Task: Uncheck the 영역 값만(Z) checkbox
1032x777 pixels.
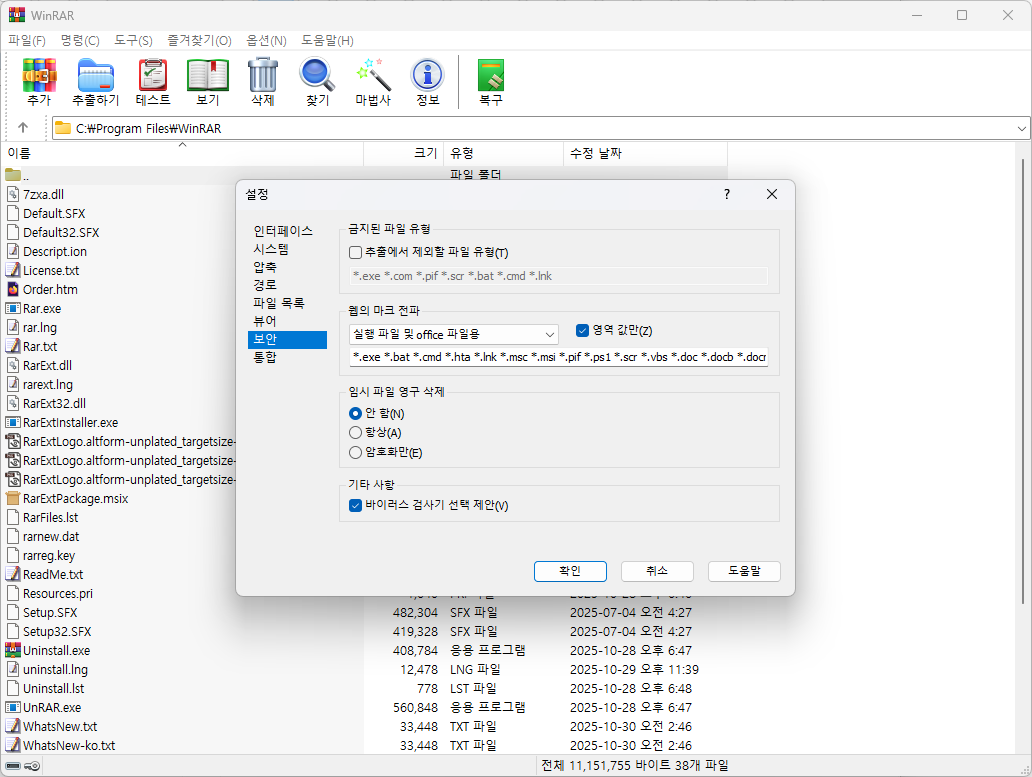Action: coord(582,330)
